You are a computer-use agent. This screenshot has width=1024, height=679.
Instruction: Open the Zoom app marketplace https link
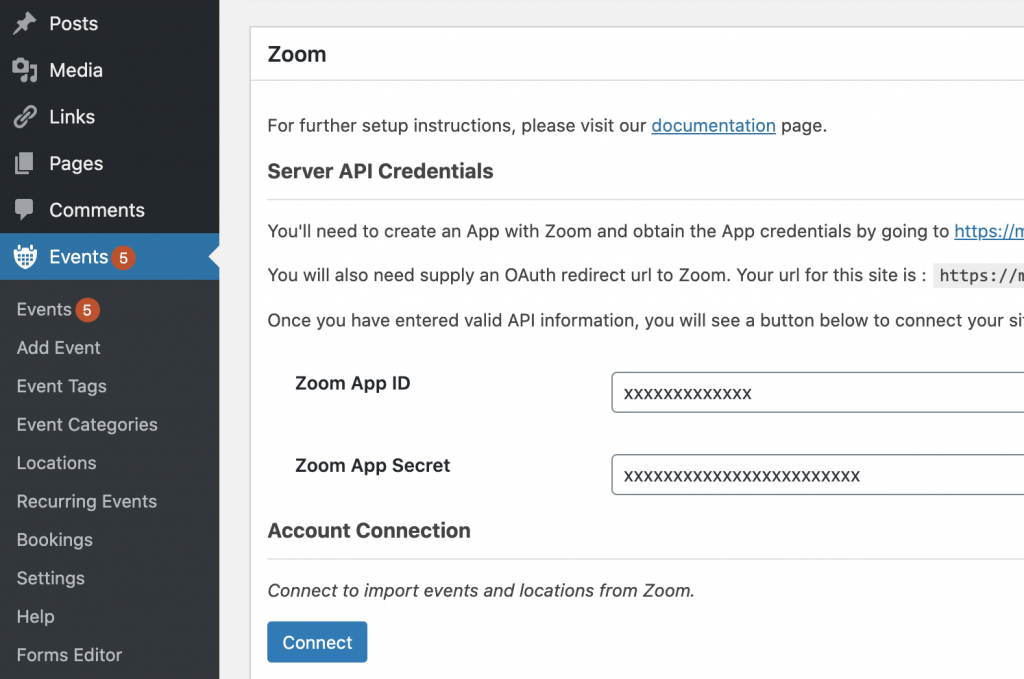tap(989, 231)
